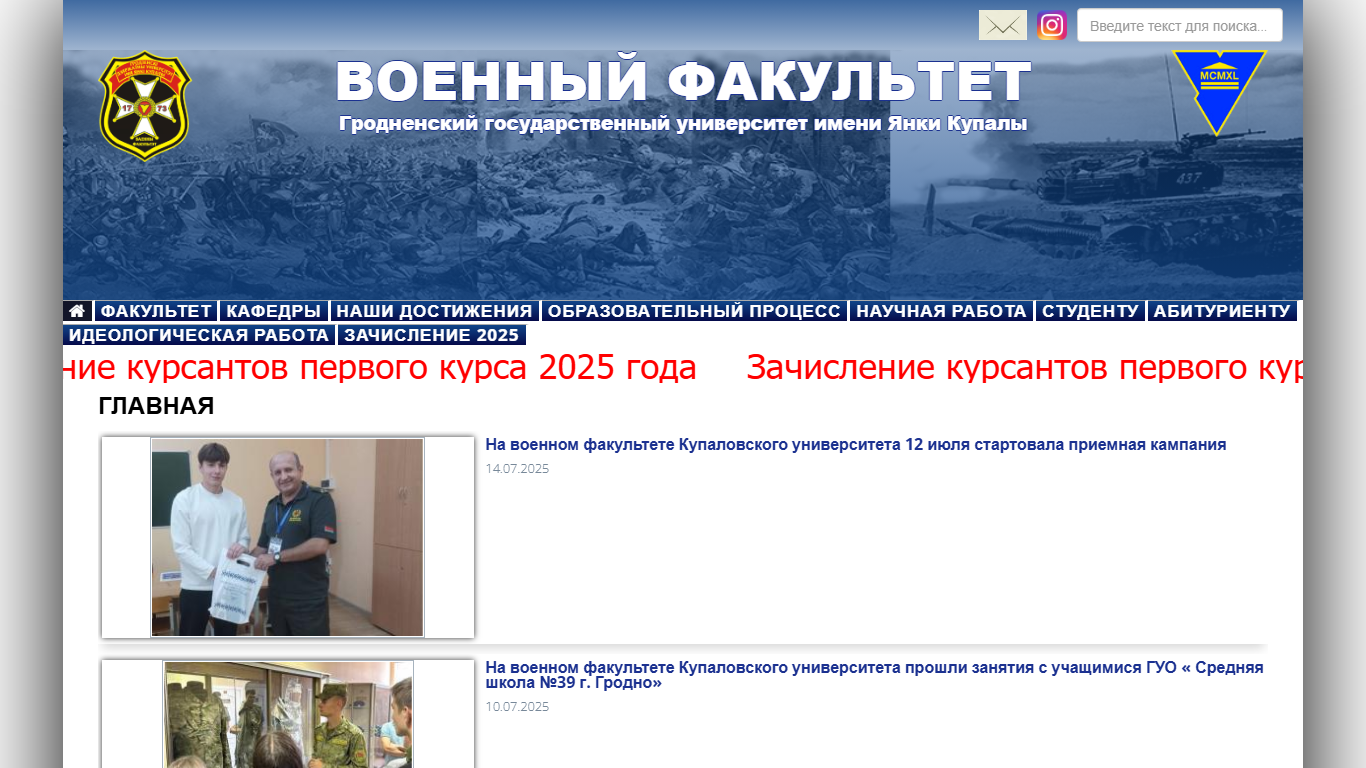
Task: Open the ЗАЧИСЛЕНИЕ 2025 menu item
Action: 432,335
